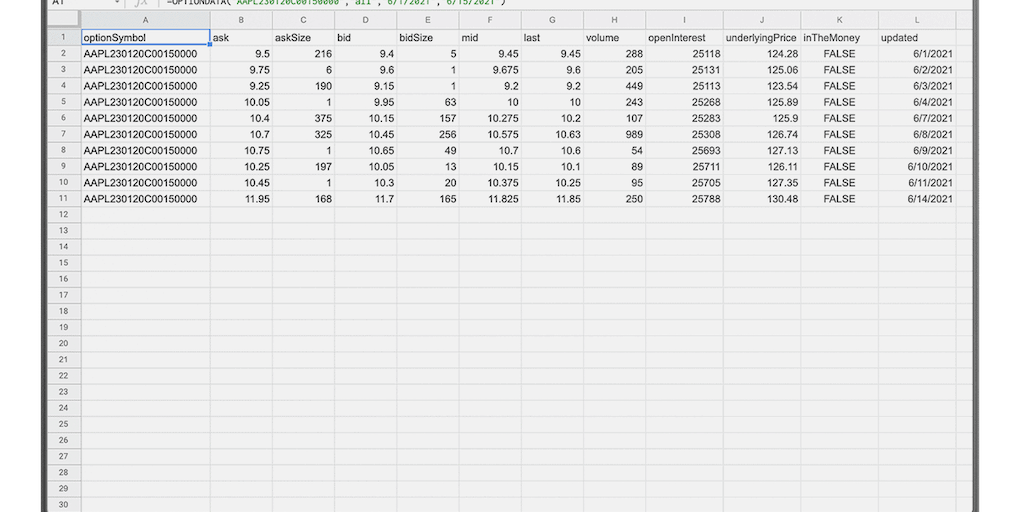Click the 'ask' header cell
Viewport: 1024px width, 512px height.
(242, 38)
